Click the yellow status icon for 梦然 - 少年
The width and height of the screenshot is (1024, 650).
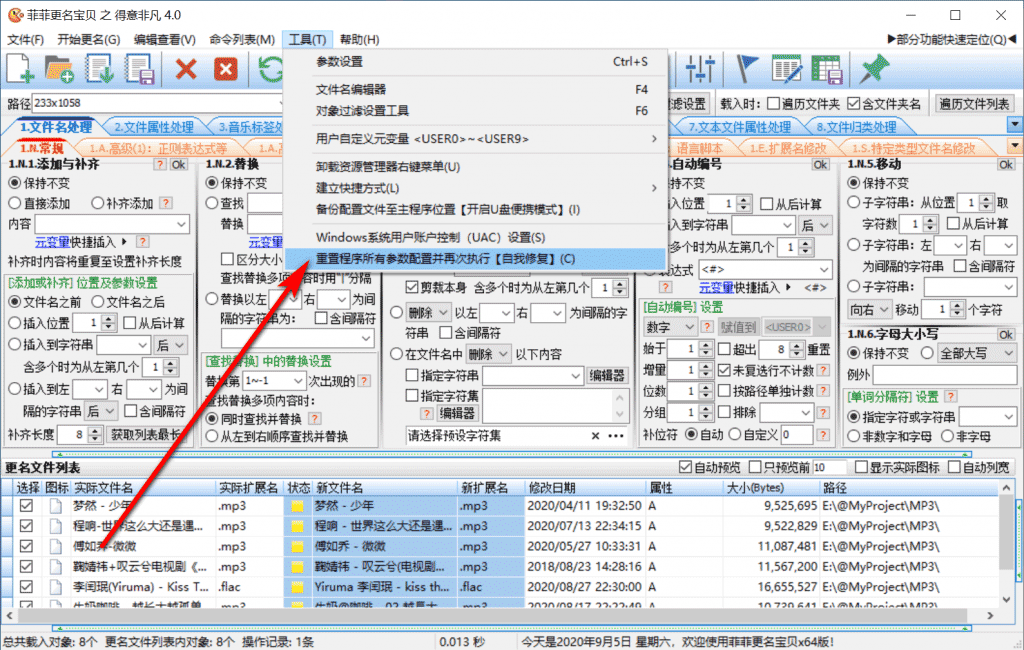tap(297, 506)
